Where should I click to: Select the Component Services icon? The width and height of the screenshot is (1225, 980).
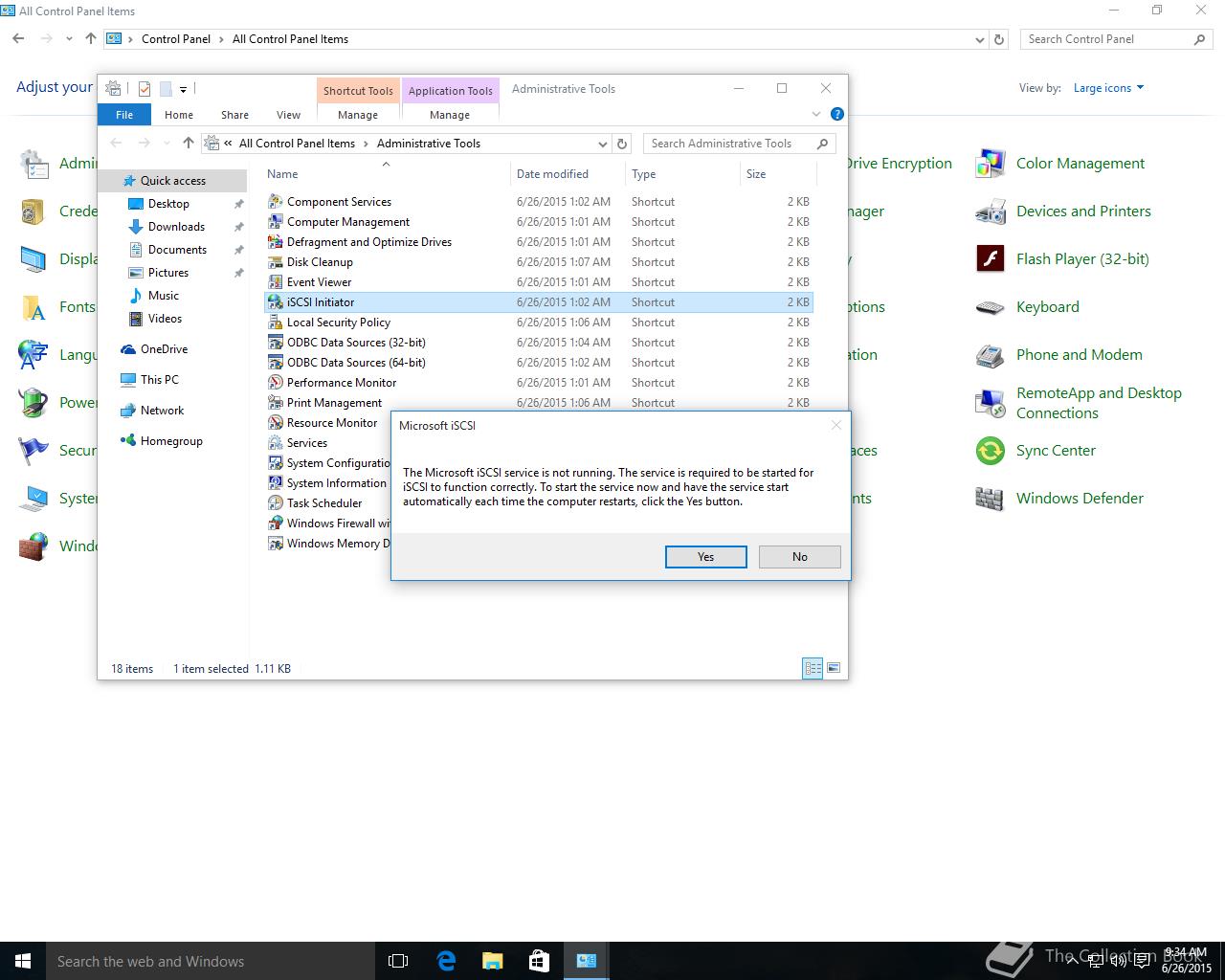[x=276, y=202]
